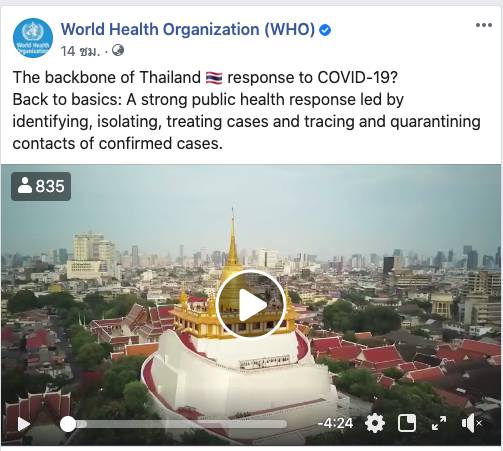Image resolution: width=503 pixels, height=451 pixels.
Task: Click the World Health Organization (WHO) page name
Action: (188, 29)
